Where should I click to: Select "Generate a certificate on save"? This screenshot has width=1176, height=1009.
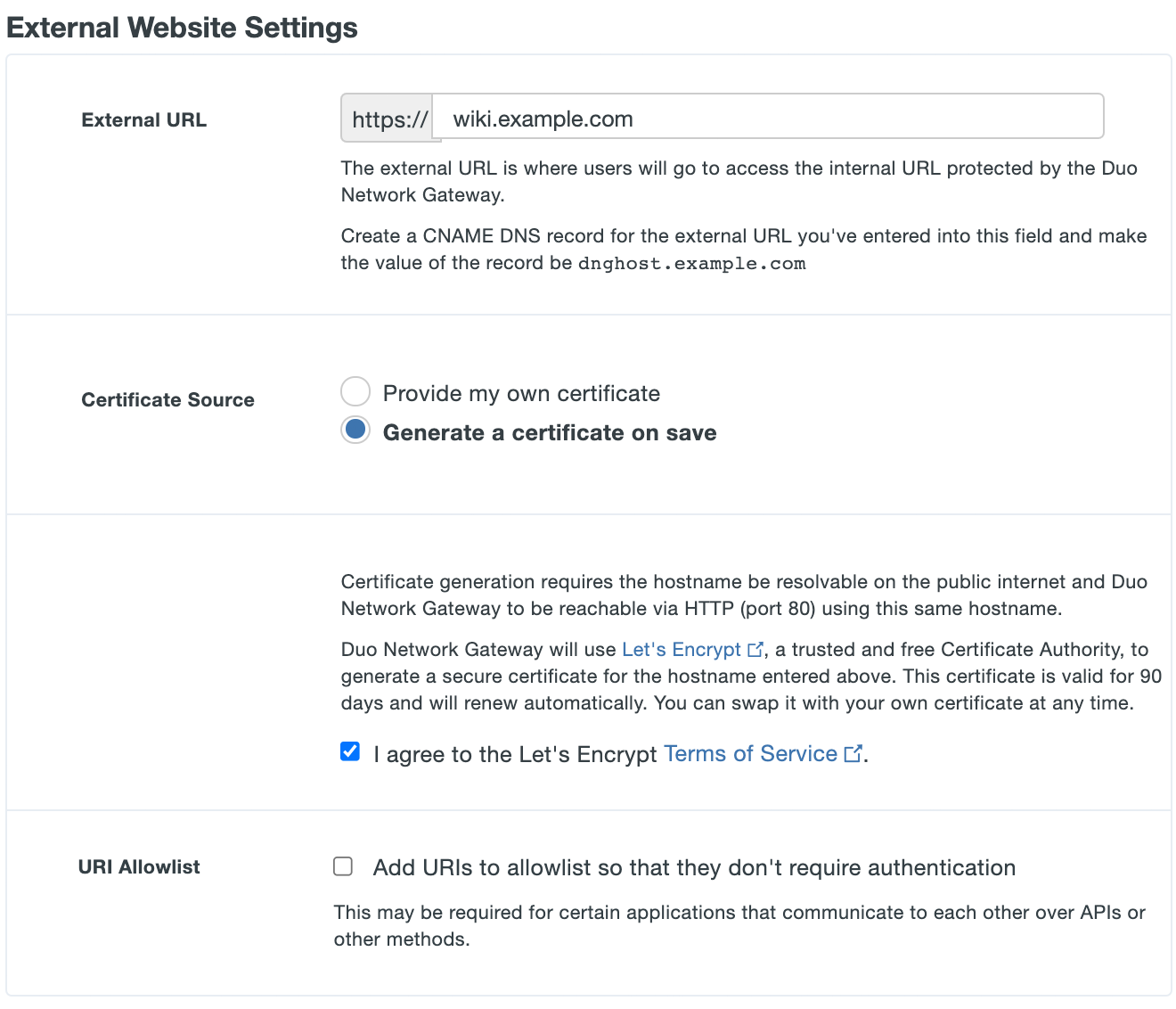(355, 429)
